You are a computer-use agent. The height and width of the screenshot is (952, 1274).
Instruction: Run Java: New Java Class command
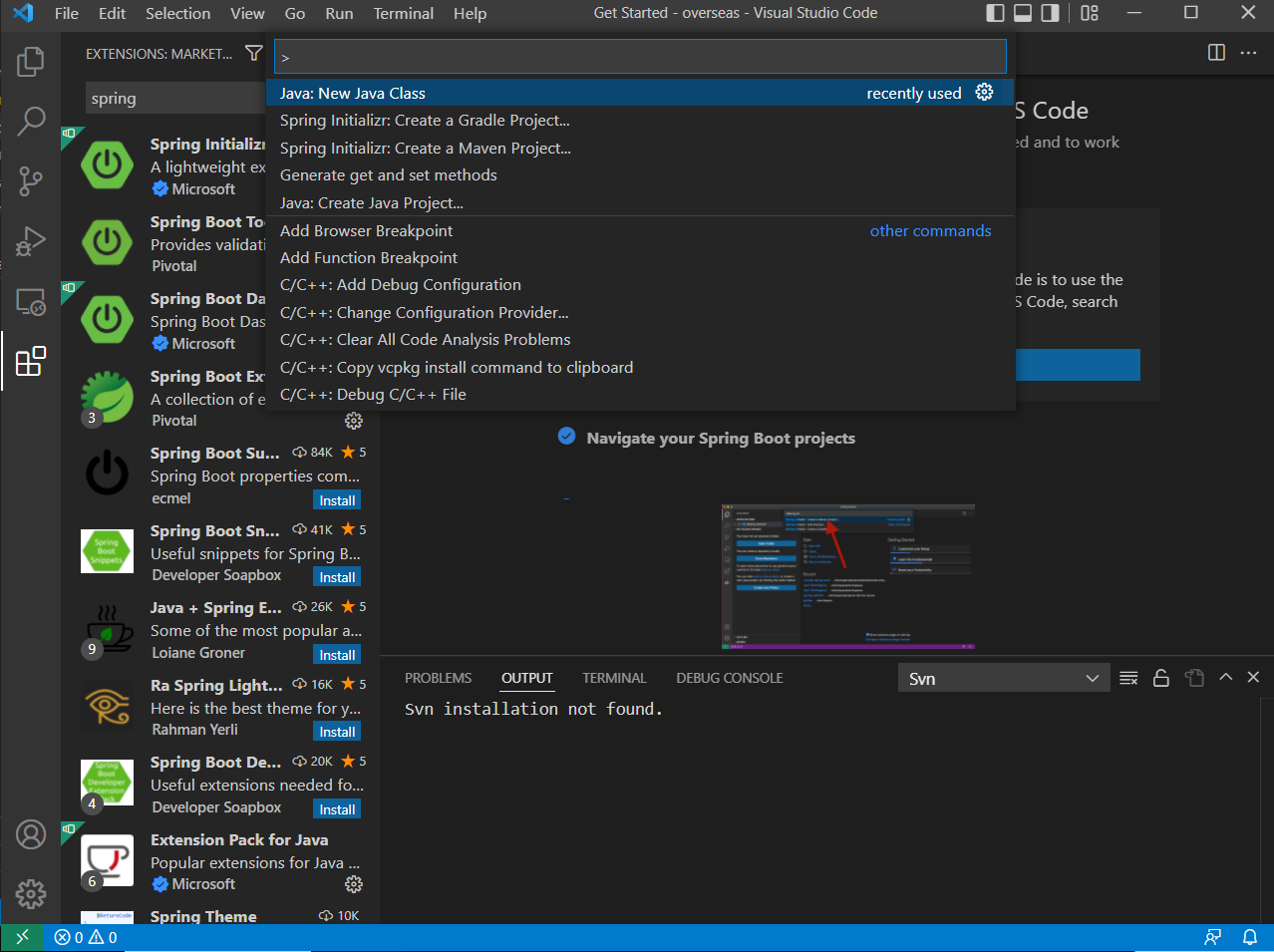point(640,93)
